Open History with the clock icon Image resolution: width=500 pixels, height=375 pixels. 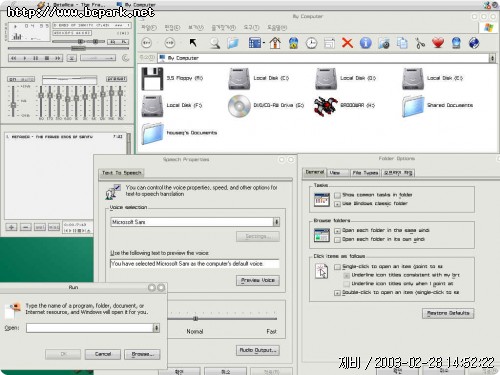[x=311, y=43]
